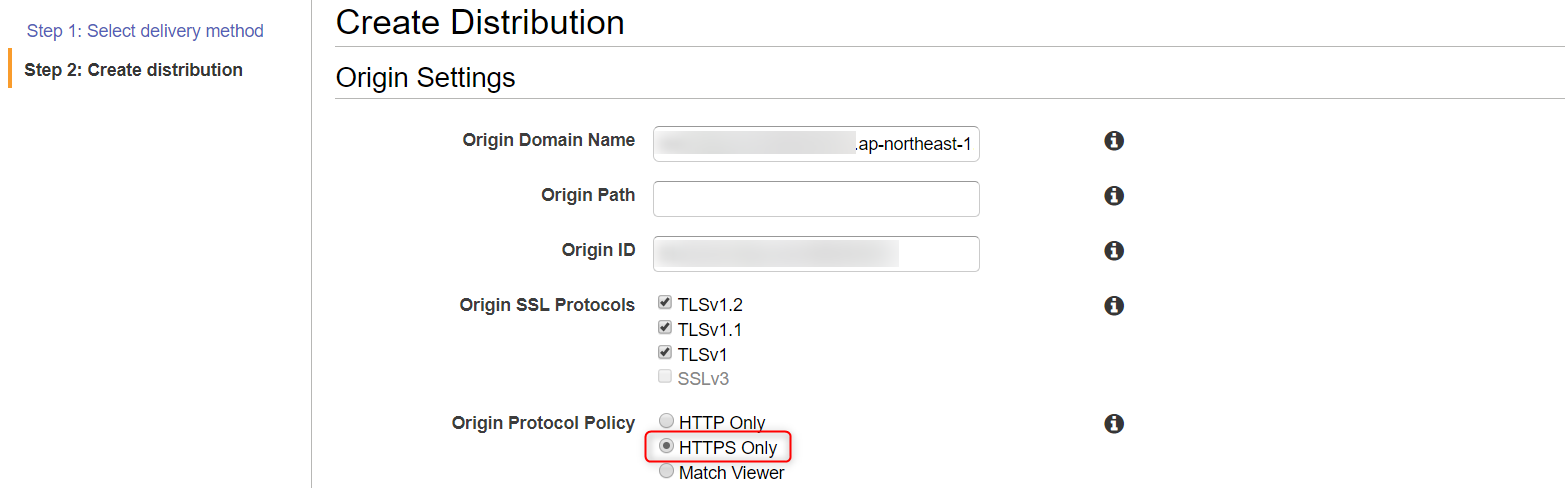Click the Origin SSL Protocols label
Screen dimensions: 1565x488
(x=547, y=304)
